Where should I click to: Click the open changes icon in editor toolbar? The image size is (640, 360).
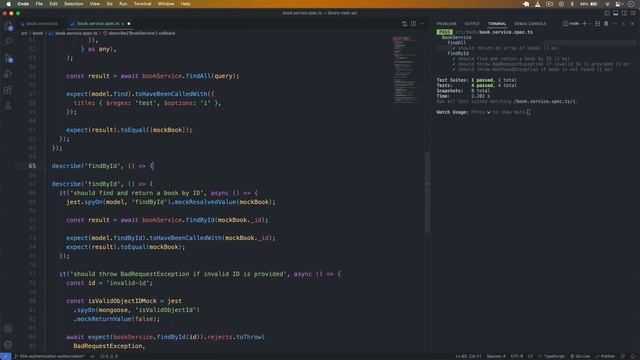point(404,24)
